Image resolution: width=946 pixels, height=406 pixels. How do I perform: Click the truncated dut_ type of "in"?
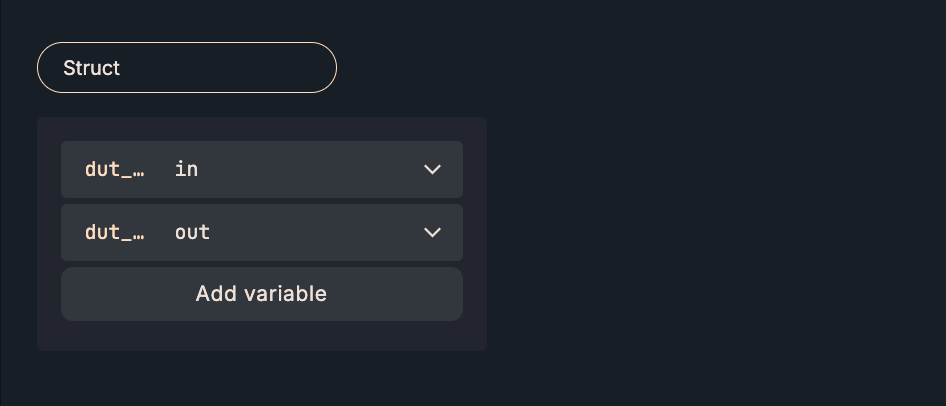(x=114, y=170)
